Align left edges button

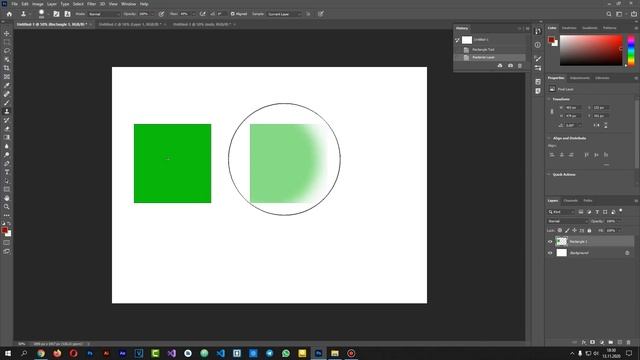click(x=552, y=155)
